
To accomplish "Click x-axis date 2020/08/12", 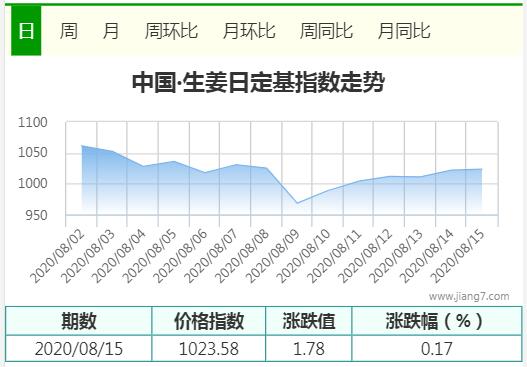I will [x=366, y=257].
